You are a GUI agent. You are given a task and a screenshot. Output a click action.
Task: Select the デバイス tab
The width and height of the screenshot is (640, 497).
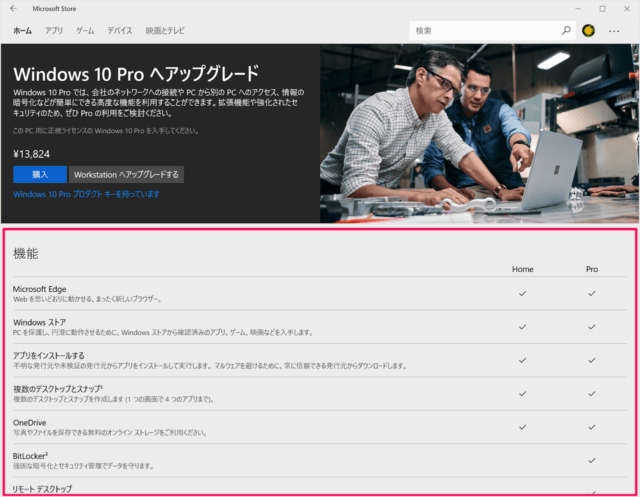coord(119,31)
